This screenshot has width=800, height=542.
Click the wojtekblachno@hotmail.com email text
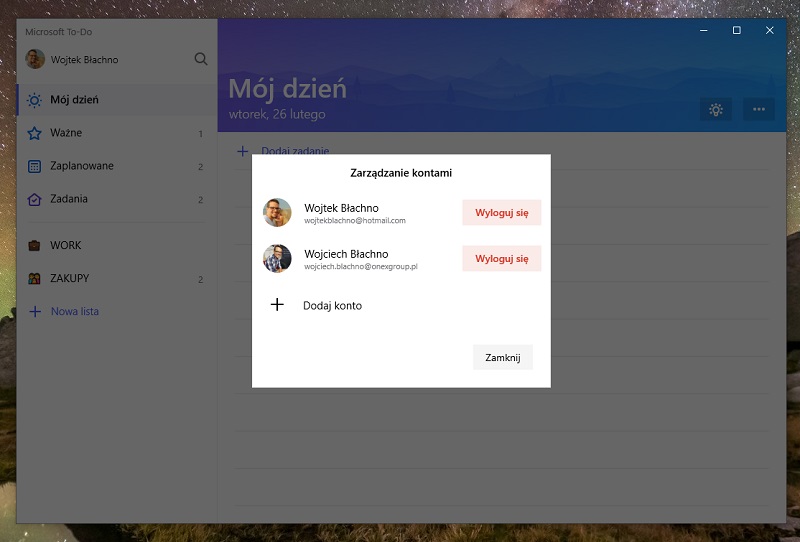point(355,220)
